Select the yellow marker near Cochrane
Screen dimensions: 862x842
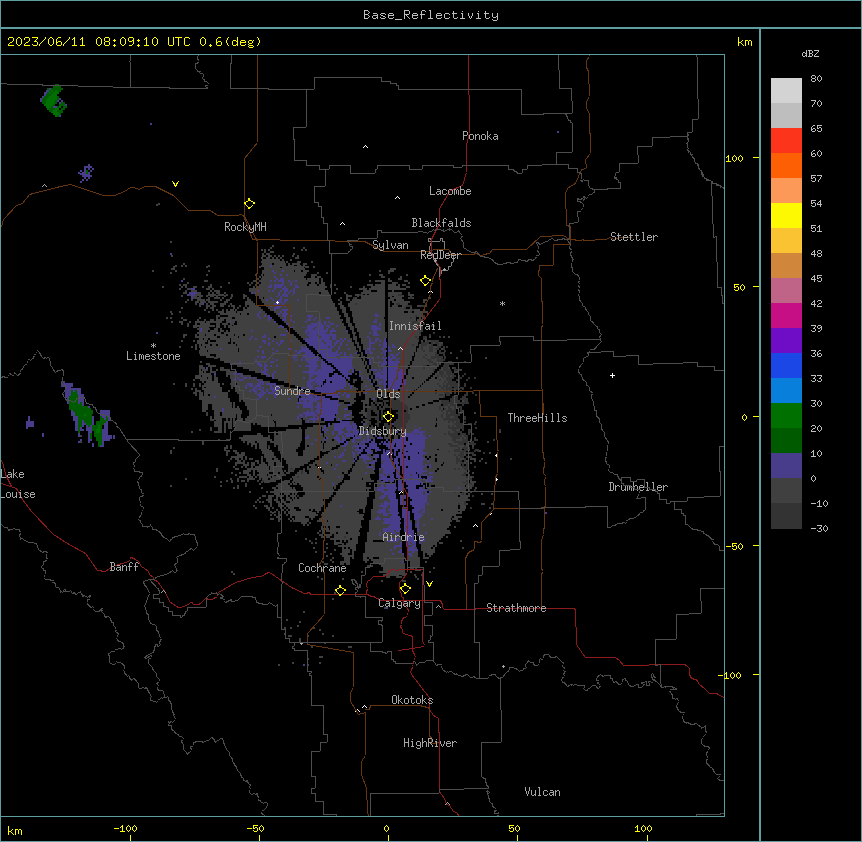click(x=340, y=590)
